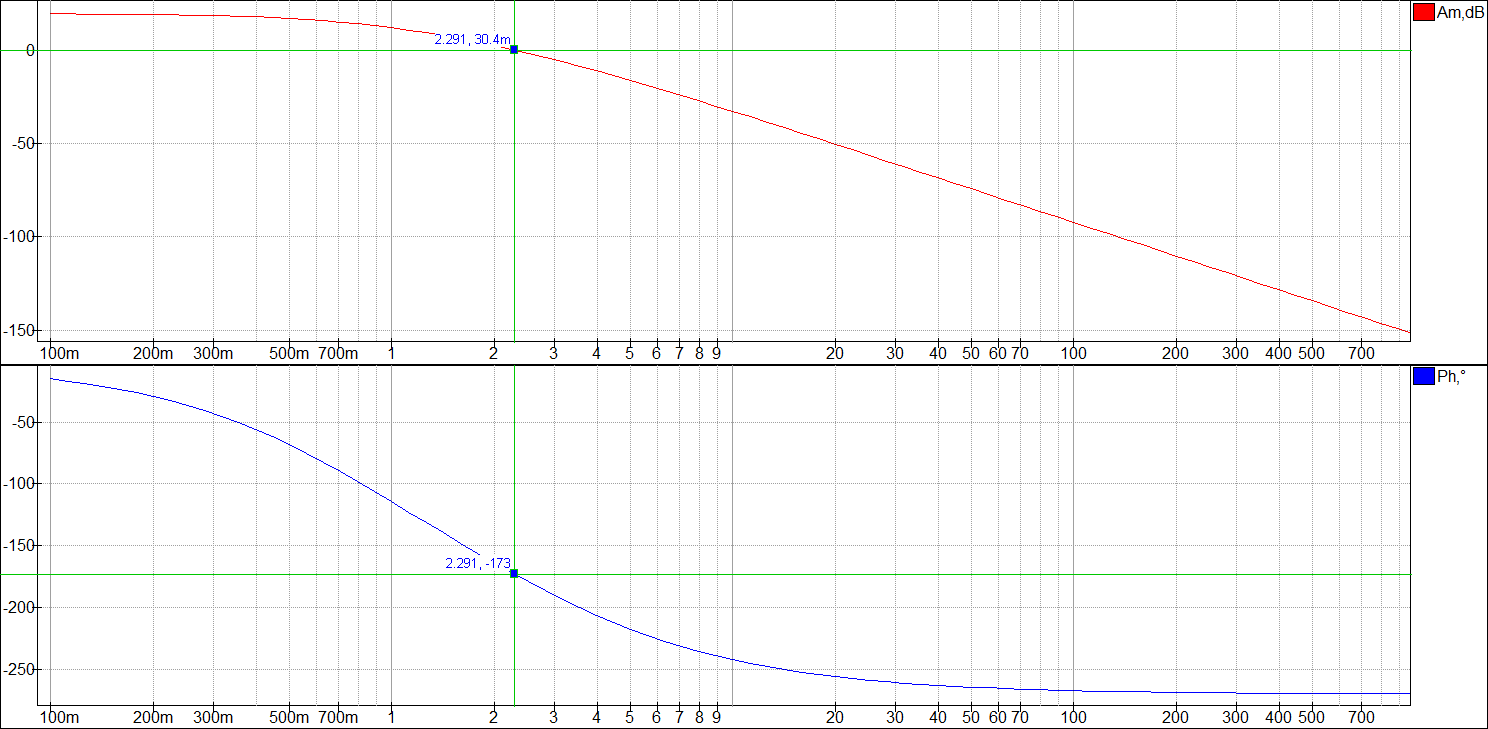Click the -150 y-axis label on the magnitude plot
Viewport: 1488px width, 729px height.
click(19, 329)
